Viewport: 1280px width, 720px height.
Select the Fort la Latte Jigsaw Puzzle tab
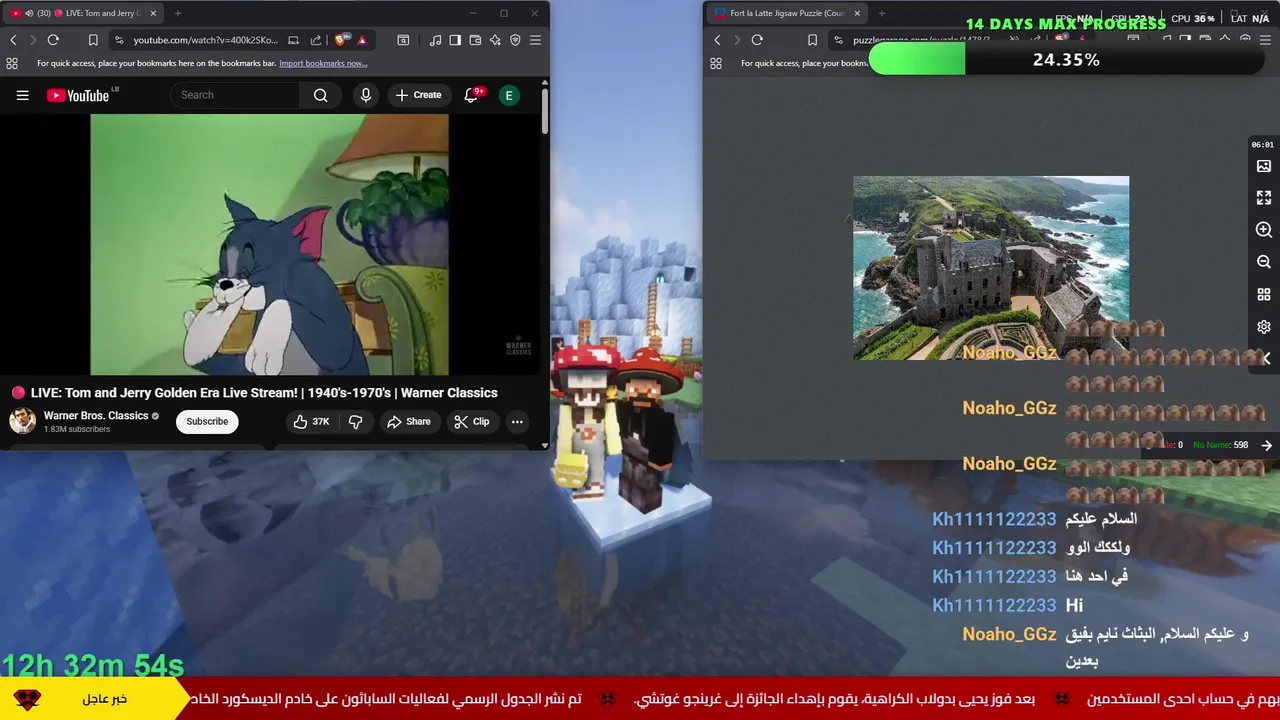(x=787, y=13)
